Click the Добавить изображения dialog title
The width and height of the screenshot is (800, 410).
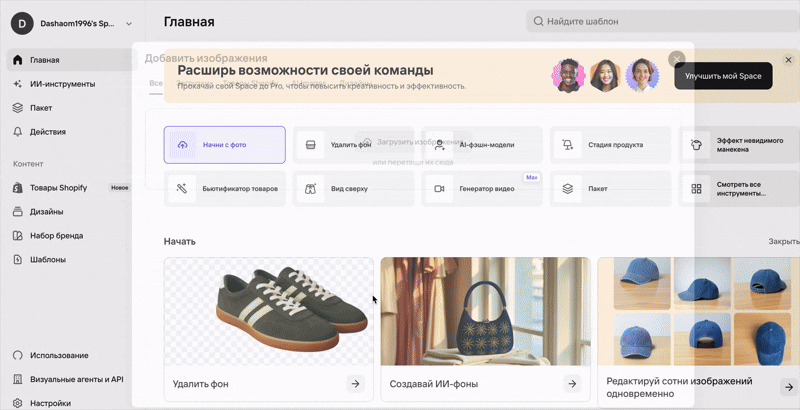[x=206, y=58]
